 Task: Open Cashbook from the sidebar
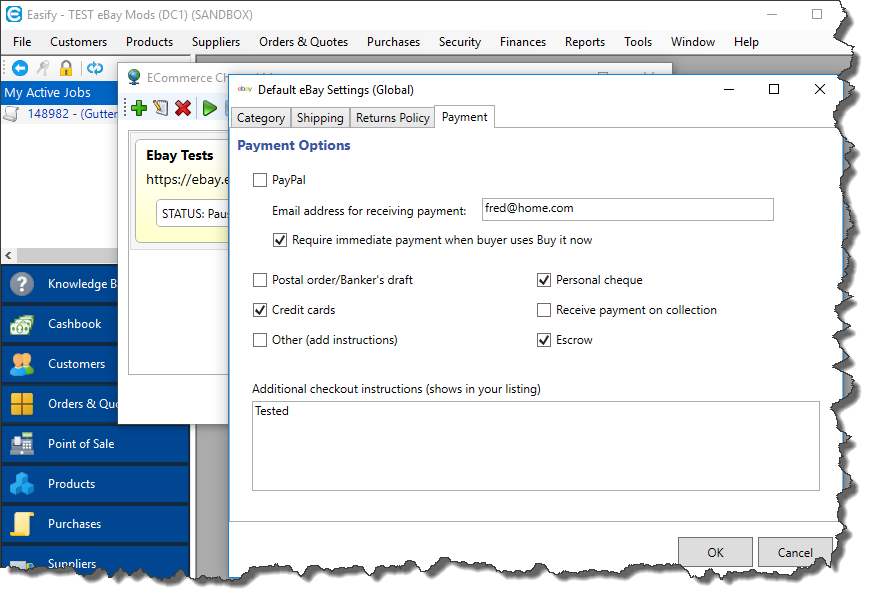tap(74, 324)
